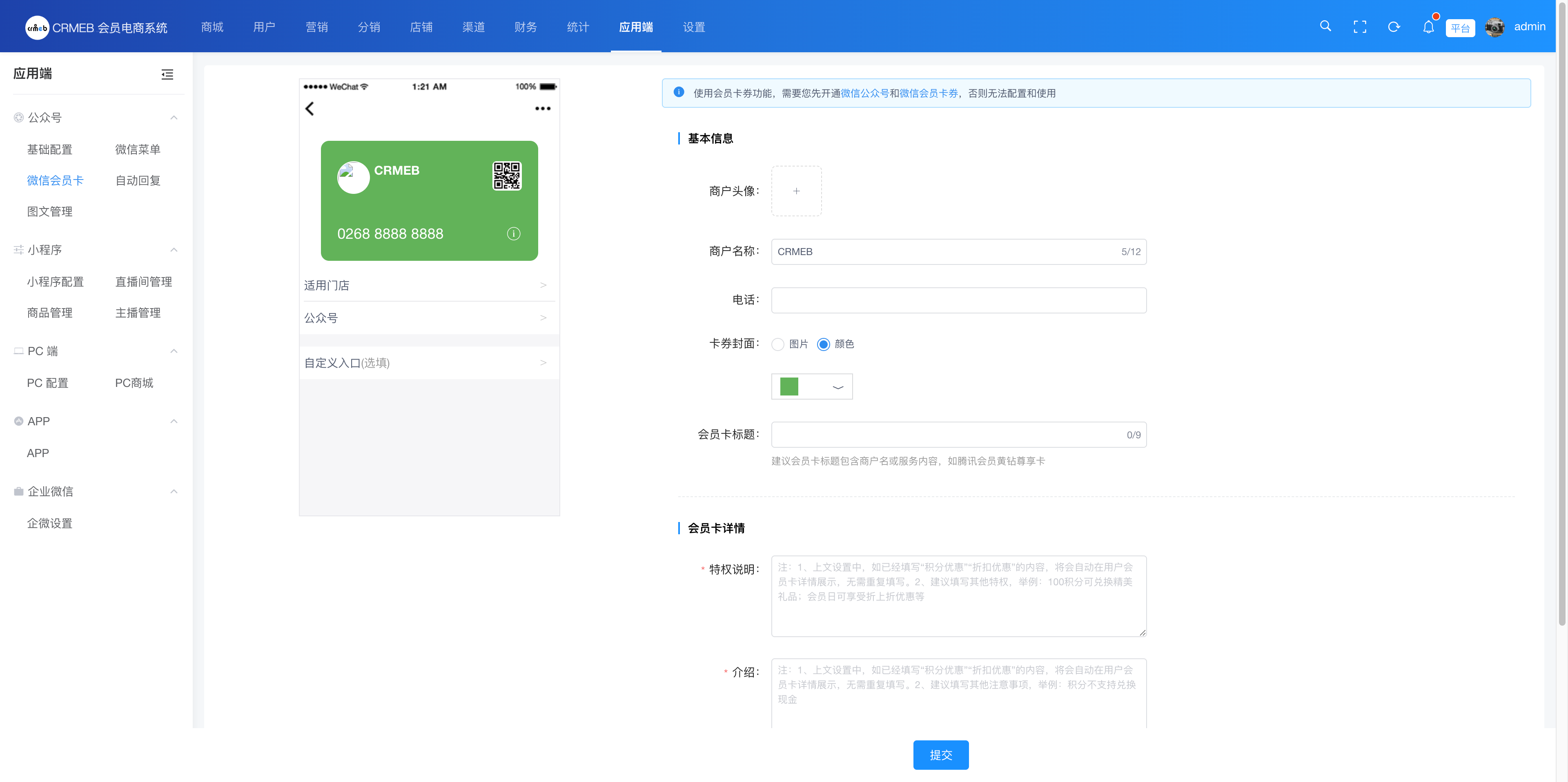
Task: Open the 营销 top menu
Action: tap(316, 27)
